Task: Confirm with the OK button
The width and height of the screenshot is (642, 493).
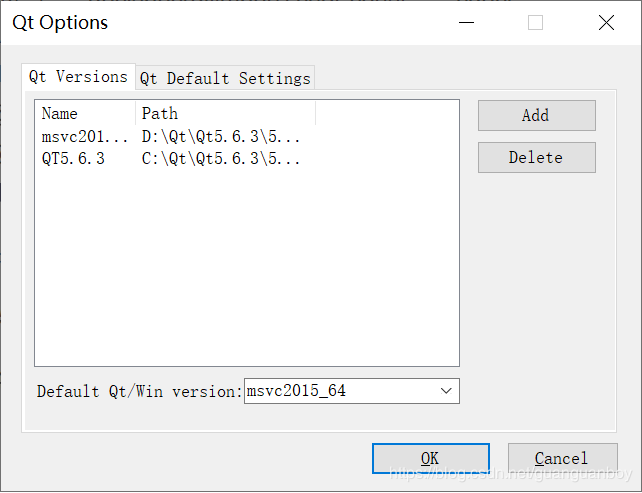Action: [431, 458]
